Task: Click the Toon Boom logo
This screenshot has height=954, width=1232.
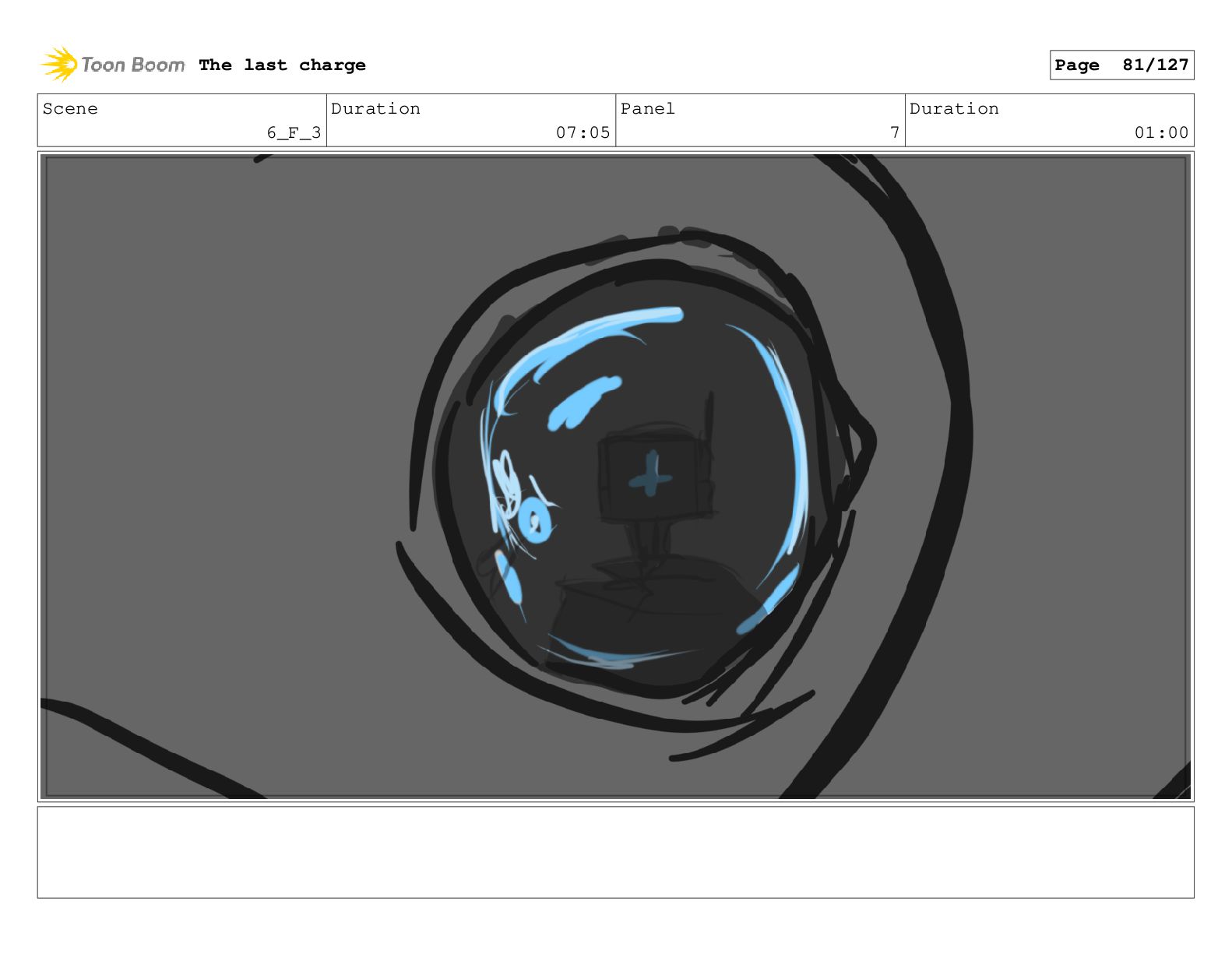Action: coord(113,65)
